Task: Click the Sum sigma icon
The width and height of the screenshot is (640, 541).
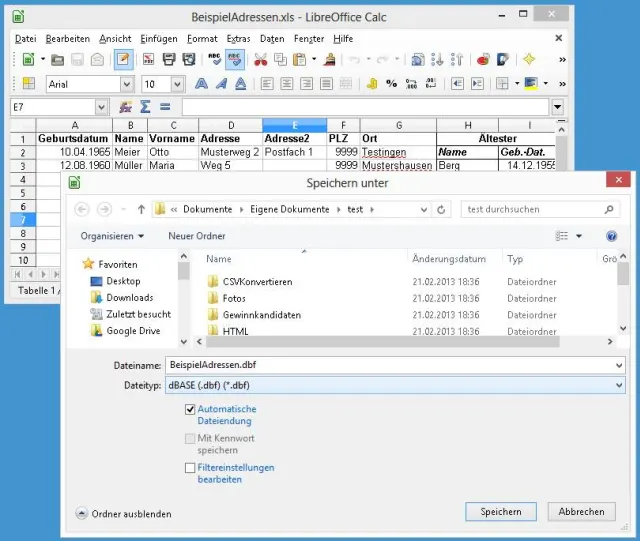Action: coord(146,107)
